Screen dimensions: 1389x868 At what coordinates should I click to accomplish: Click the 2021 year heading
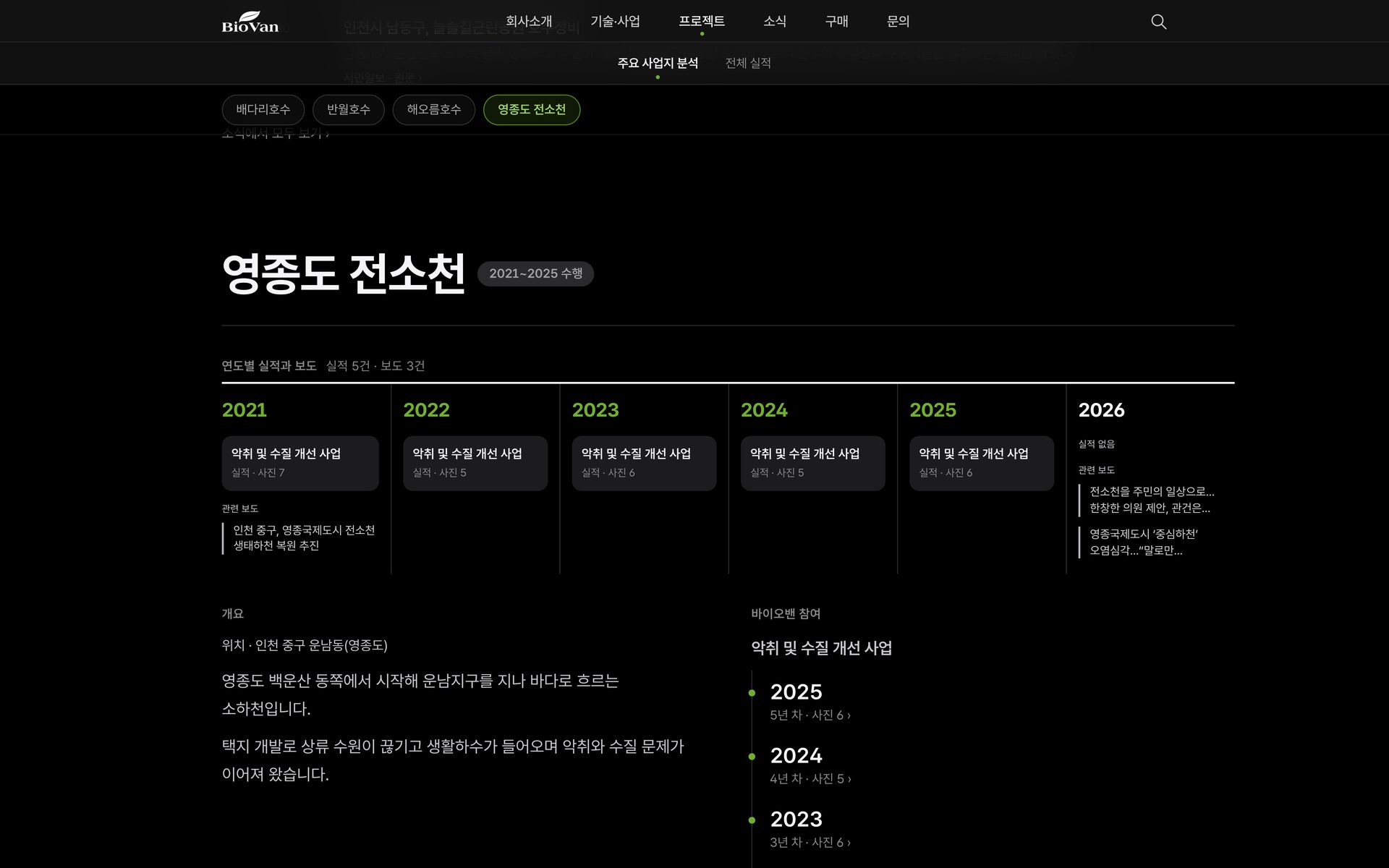click(x=245, y=410)
